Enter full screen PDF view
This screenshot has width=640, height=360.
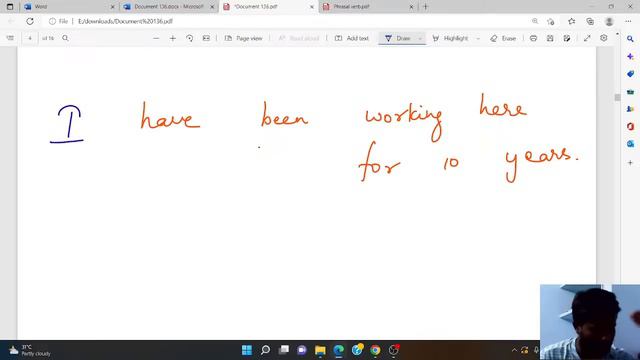pyautogui.click(x=587, y=38)
